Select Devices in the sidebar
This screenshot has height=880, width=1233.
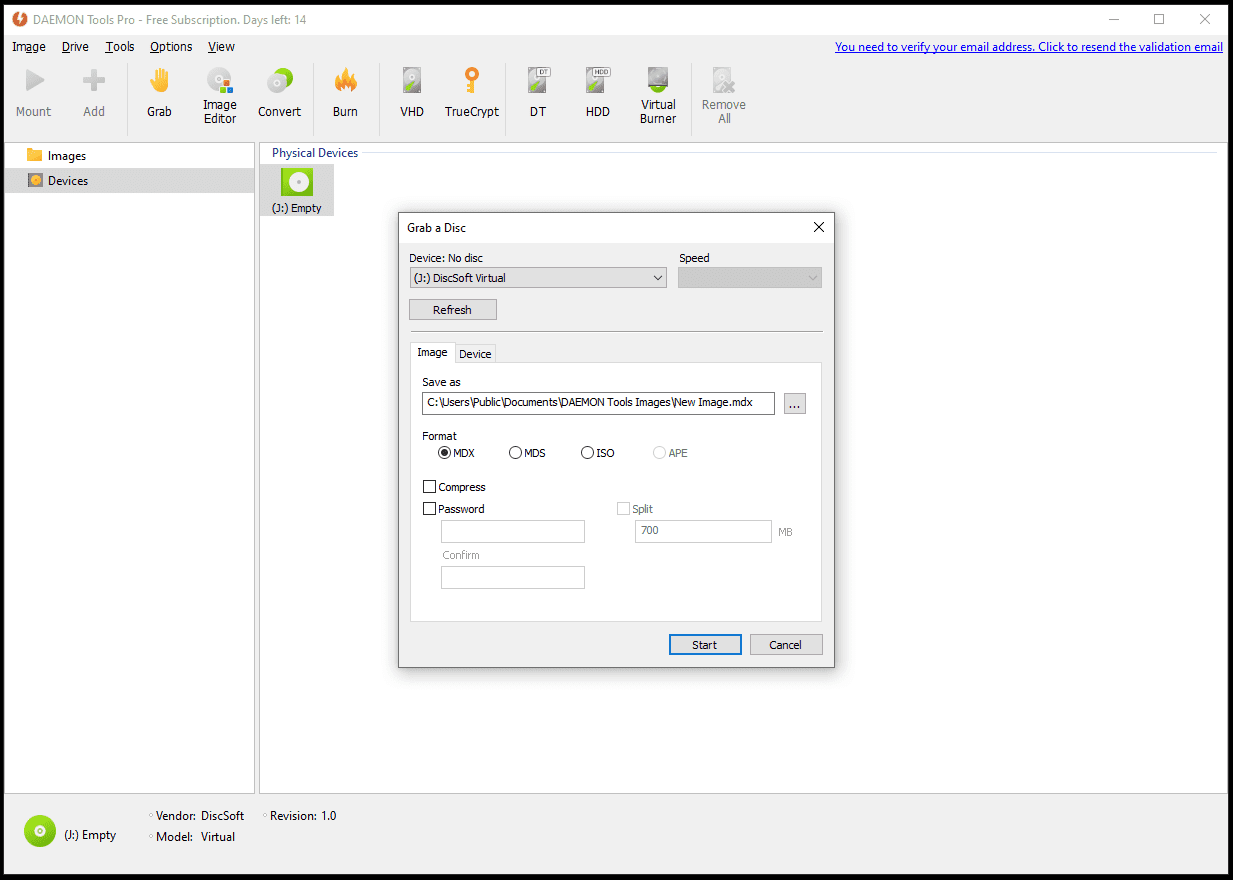pos(129,180)
